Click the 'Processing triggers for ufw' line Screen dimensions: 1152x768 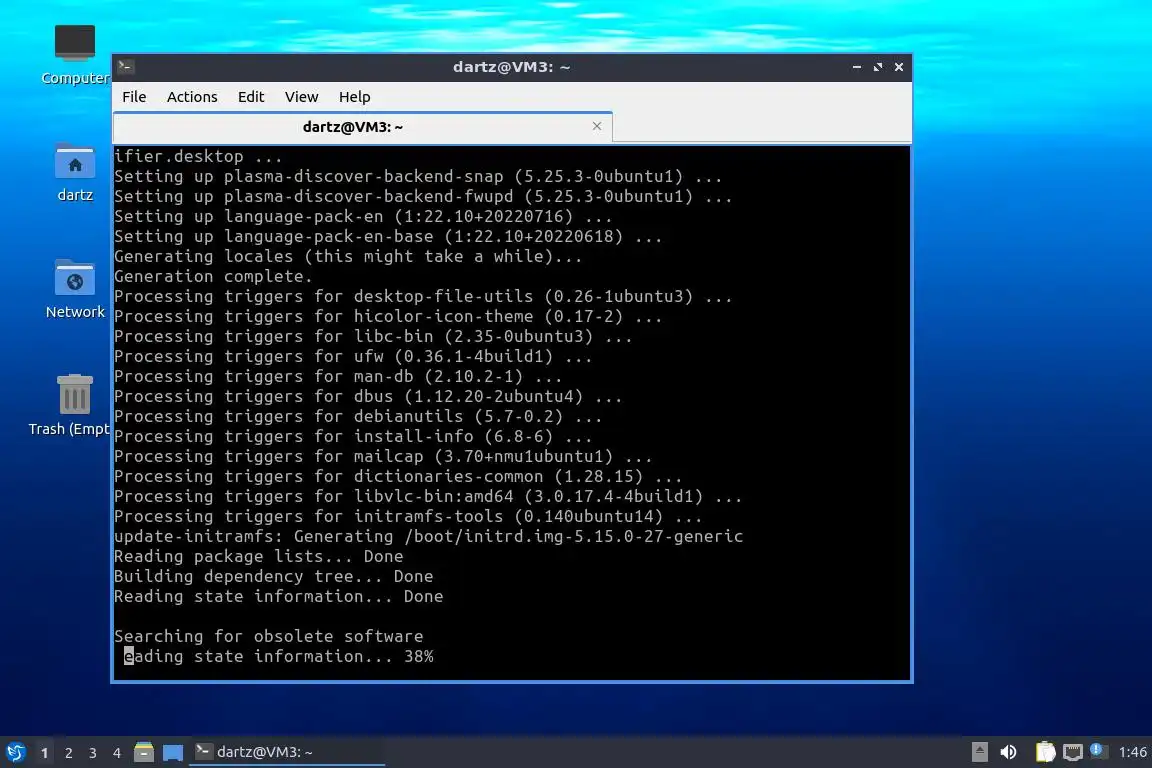click(x=353, y=356)
